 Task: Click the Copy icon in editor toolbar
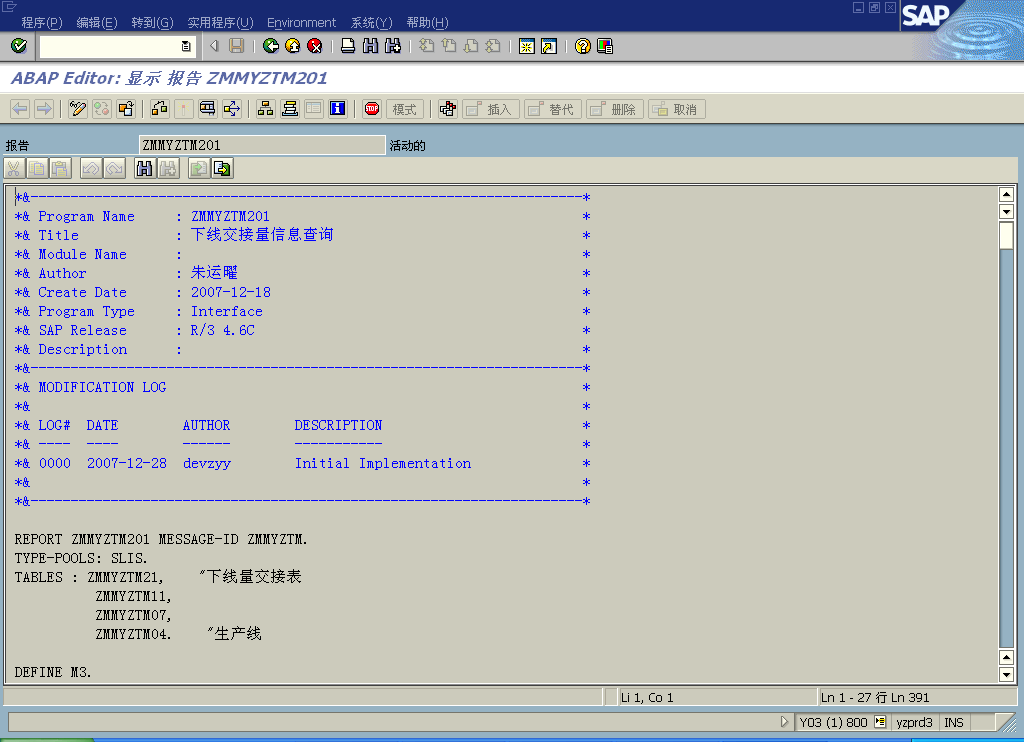37,169
